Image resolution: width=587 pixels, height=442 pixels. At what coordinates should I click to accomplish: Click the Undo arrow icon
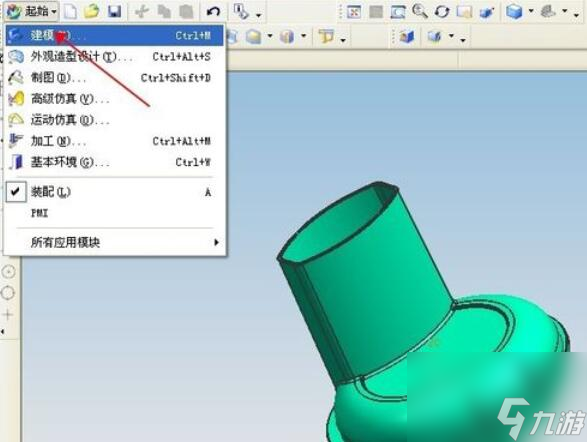[213, 12]
